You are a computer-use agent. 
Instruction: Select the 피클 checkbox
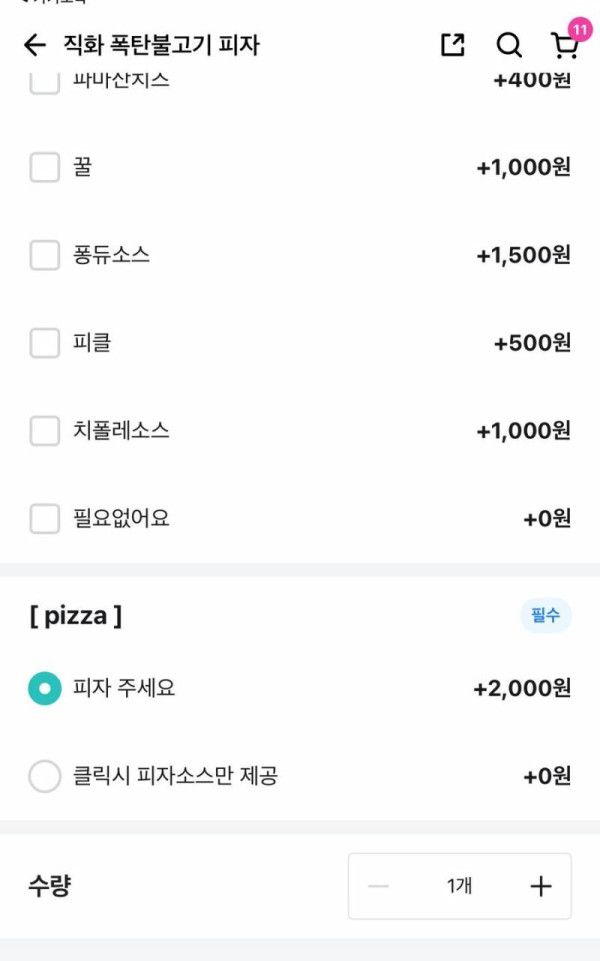(43, 343)
